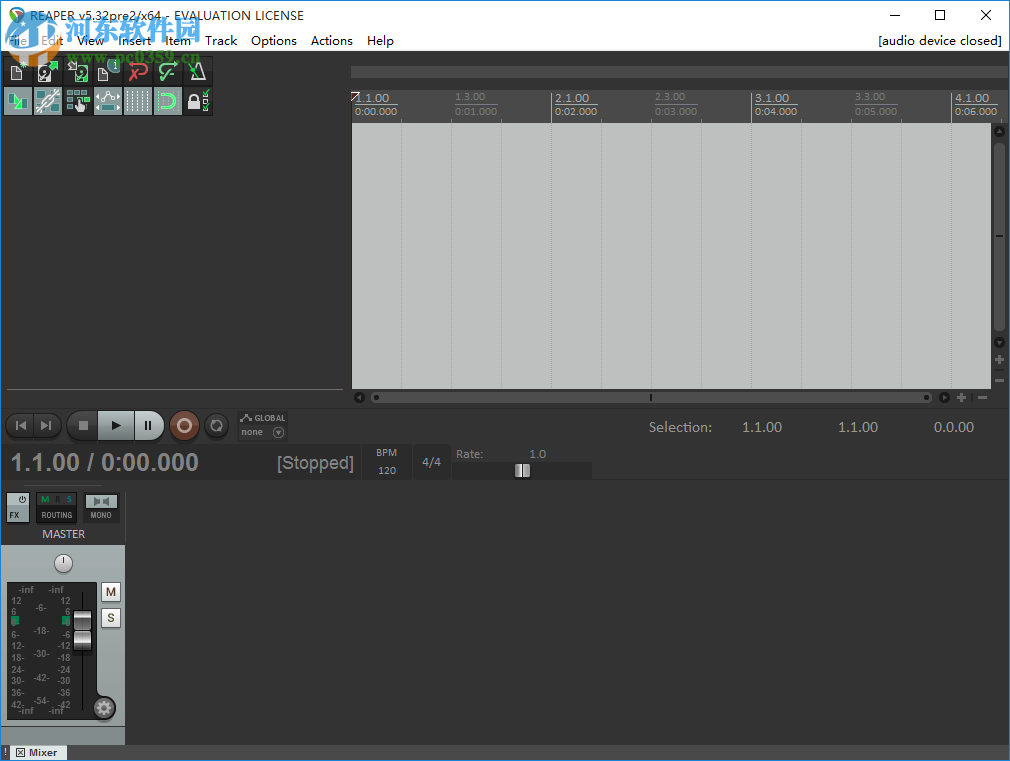The height and width of the screenshot is (761, 1010).
Task: Click the 4/4 time signature field
Action: (x=431, y=462)
